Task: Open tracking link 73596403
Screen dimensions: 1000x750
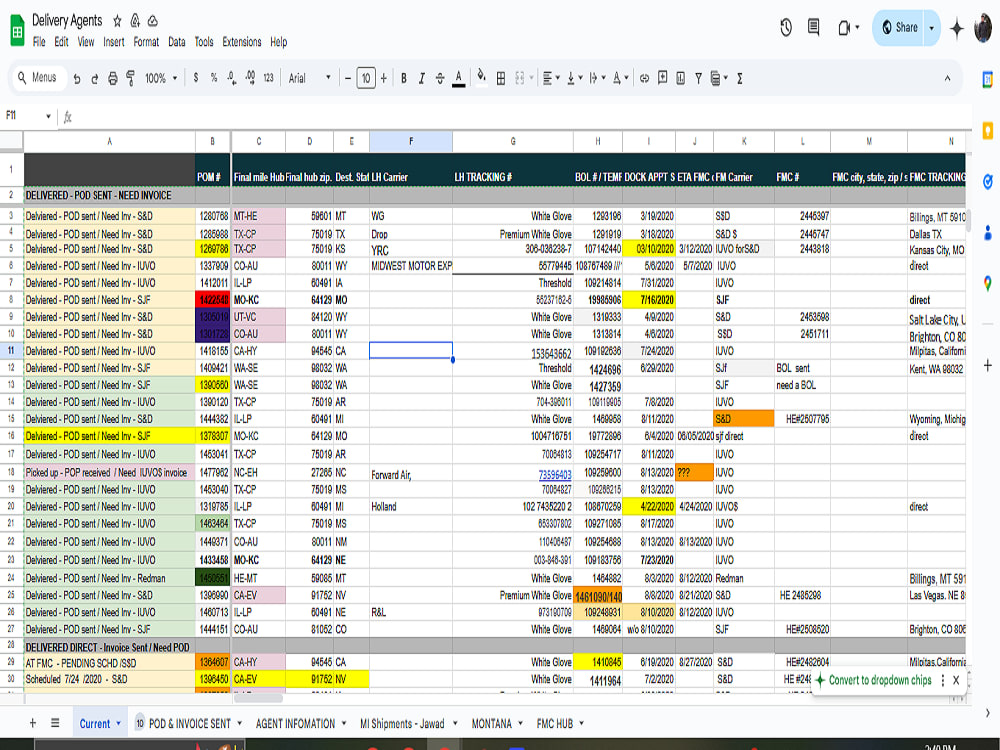Action: coord(555,474)
